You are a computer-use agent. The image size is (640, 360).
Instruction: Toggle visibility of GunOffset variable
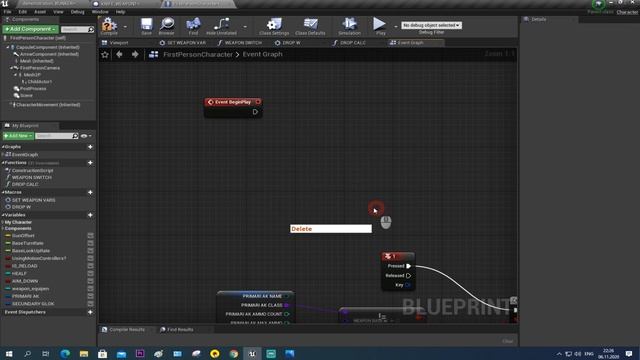pyautogui.click(x=91, y=236)
